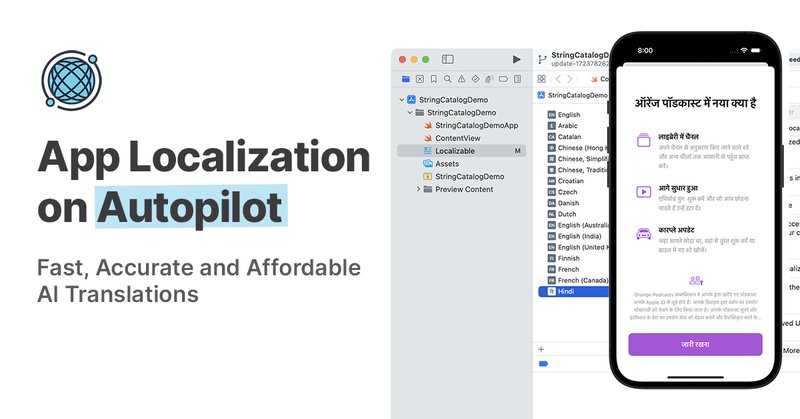Tap the purple people privacy icon
Image resolution: width=800 pixels, height=419 pixels.
click(696, 280)
